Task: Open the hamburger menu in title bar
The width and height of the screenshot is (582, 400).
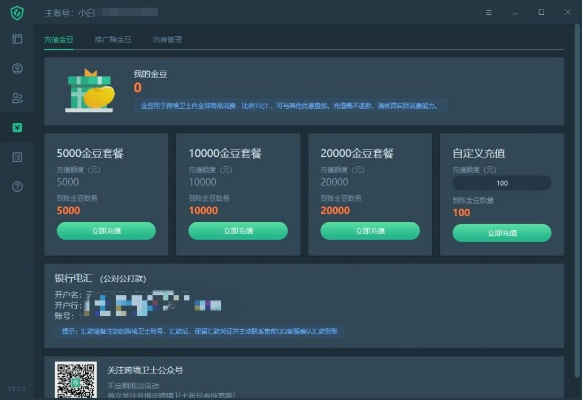Action: pyautogui.click(x=489, y=13)
